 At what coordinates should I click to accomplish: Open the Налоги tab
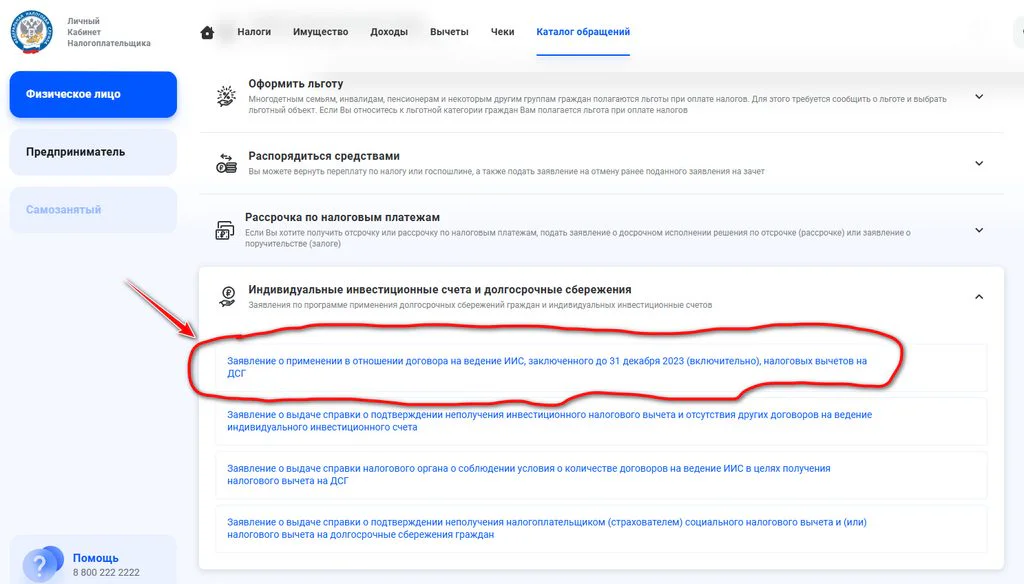pyautogui.click(x=254, y=31)
